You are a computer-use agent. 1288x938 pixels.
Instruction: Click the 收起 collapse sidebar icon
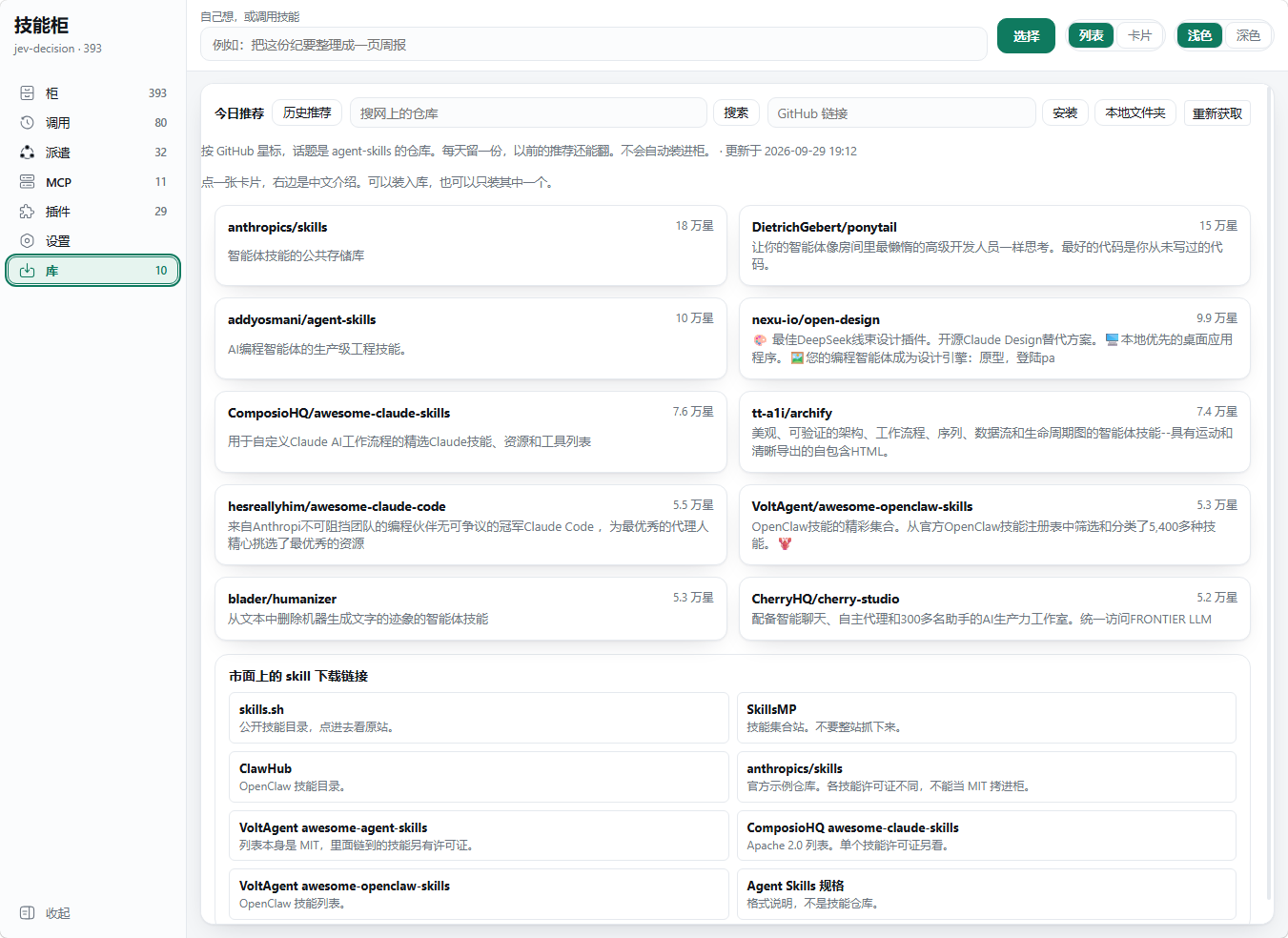point(27,913)
